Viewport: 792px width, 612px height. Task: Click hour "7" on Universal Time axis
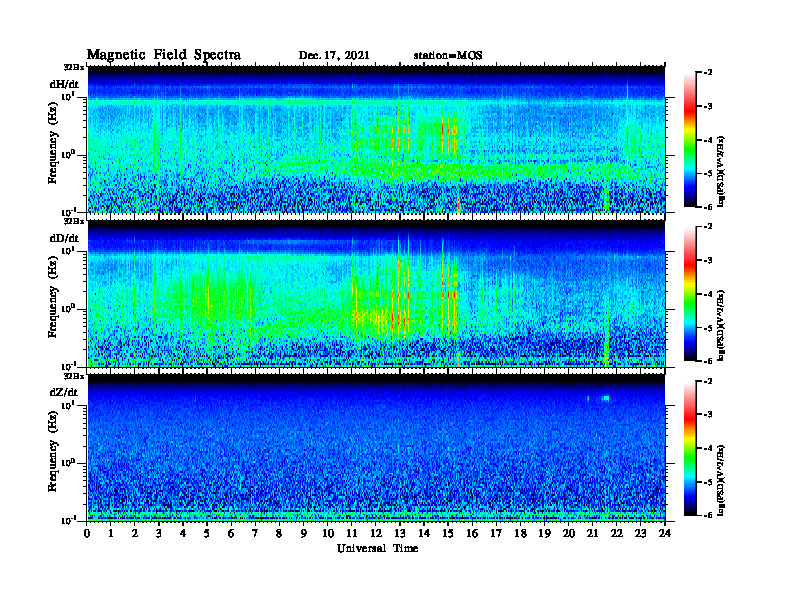(x=255, y=533)
